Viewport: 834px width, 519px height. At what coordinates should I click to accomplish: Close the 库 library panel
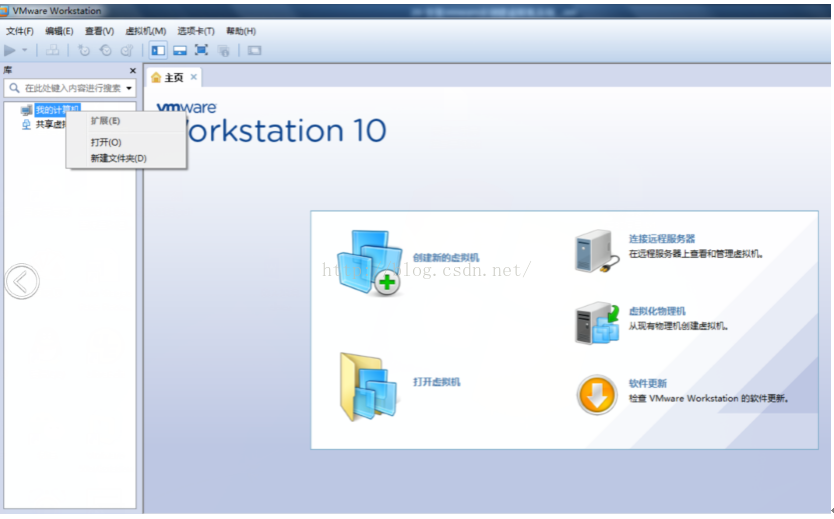pos(132,70)
